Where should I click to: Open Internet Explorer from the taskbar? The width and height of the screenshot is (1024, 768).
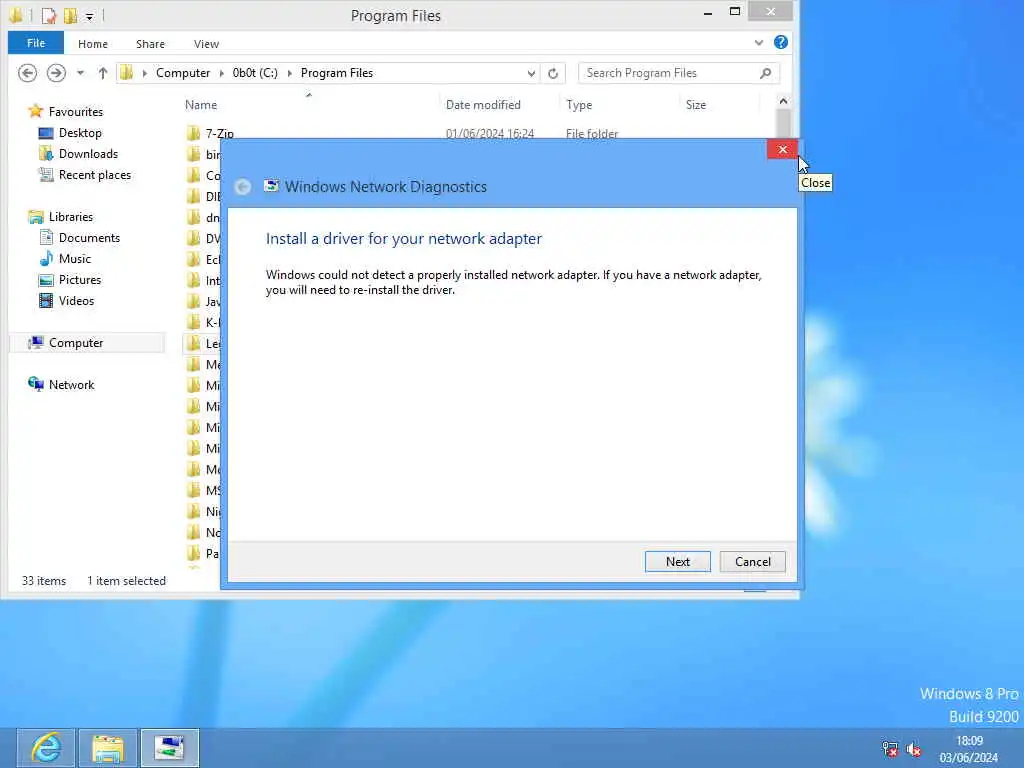click(x=46, y=748)
